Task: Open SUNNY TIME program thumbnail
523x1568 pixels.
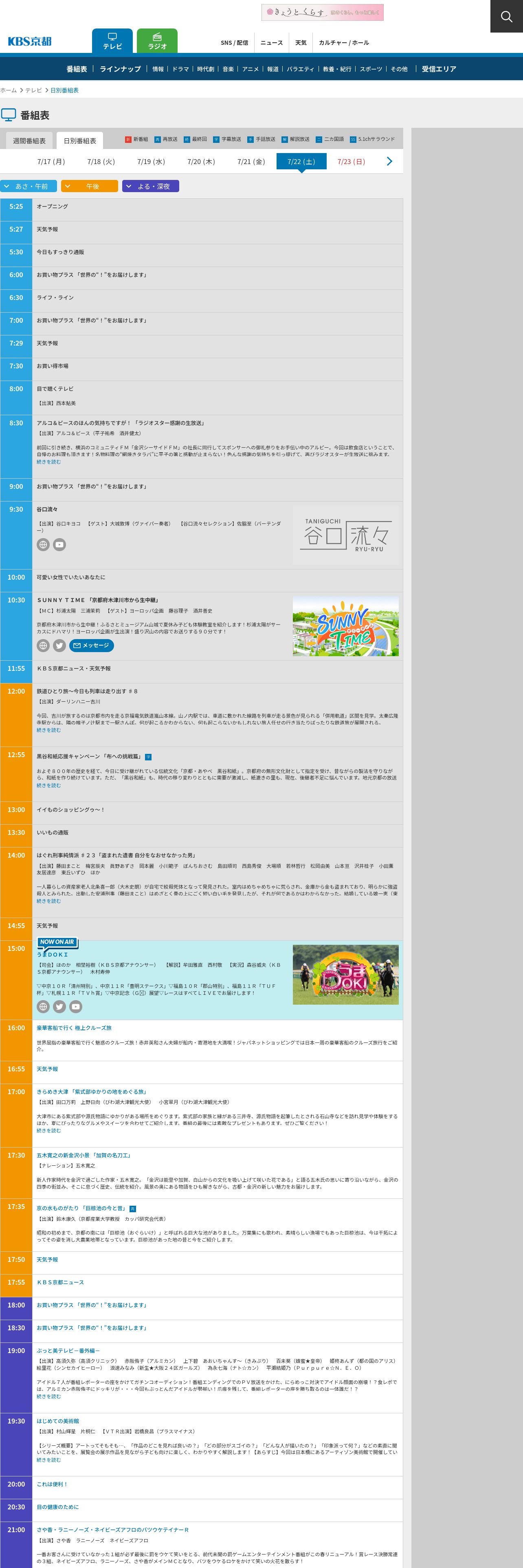Action: tap(346, 626)
